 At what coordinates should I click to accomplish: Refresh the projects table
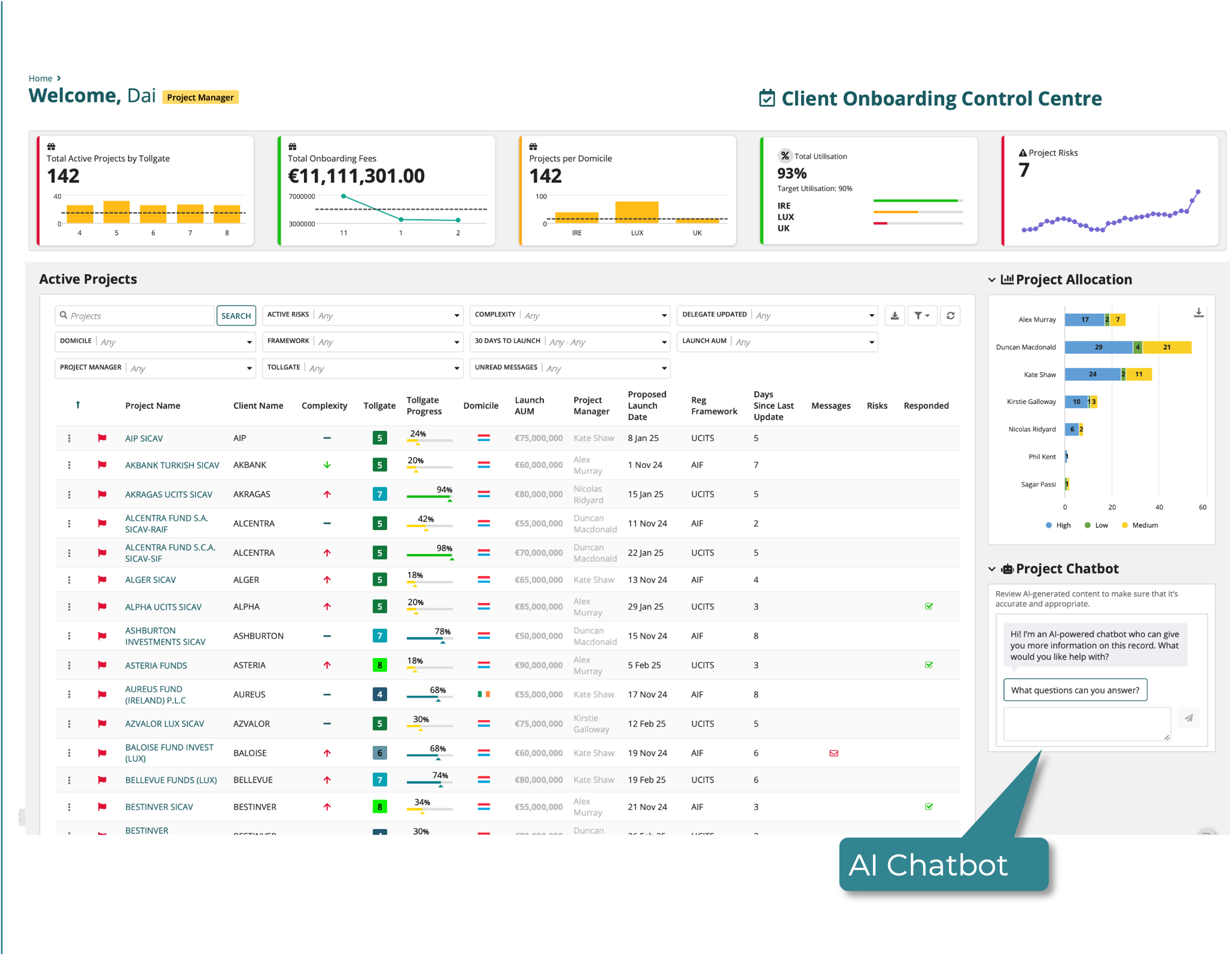point(951,316)
